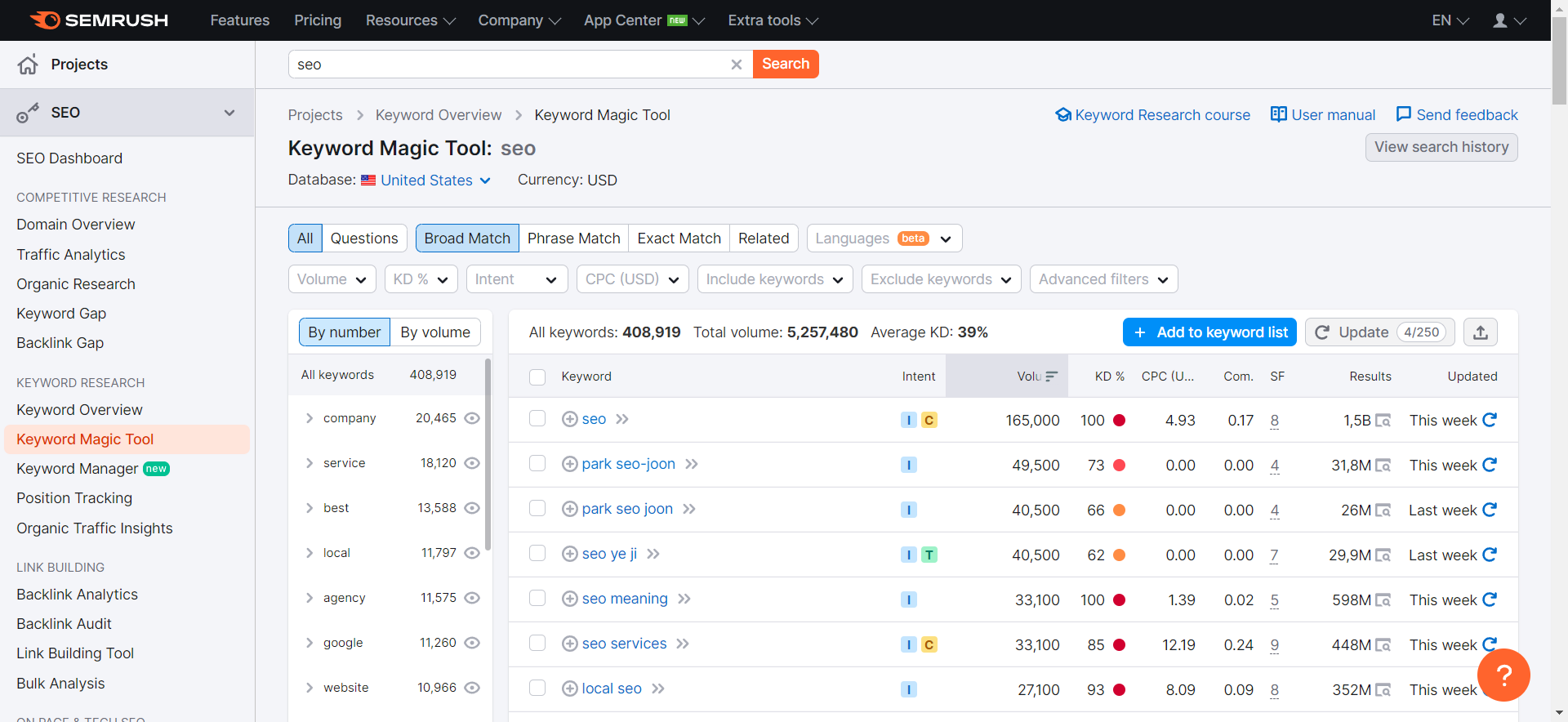This screenshot has width=1568, height=722.
Task: Open the CPC (USD) filter dropdown
Action: click(x=632, y=279)
